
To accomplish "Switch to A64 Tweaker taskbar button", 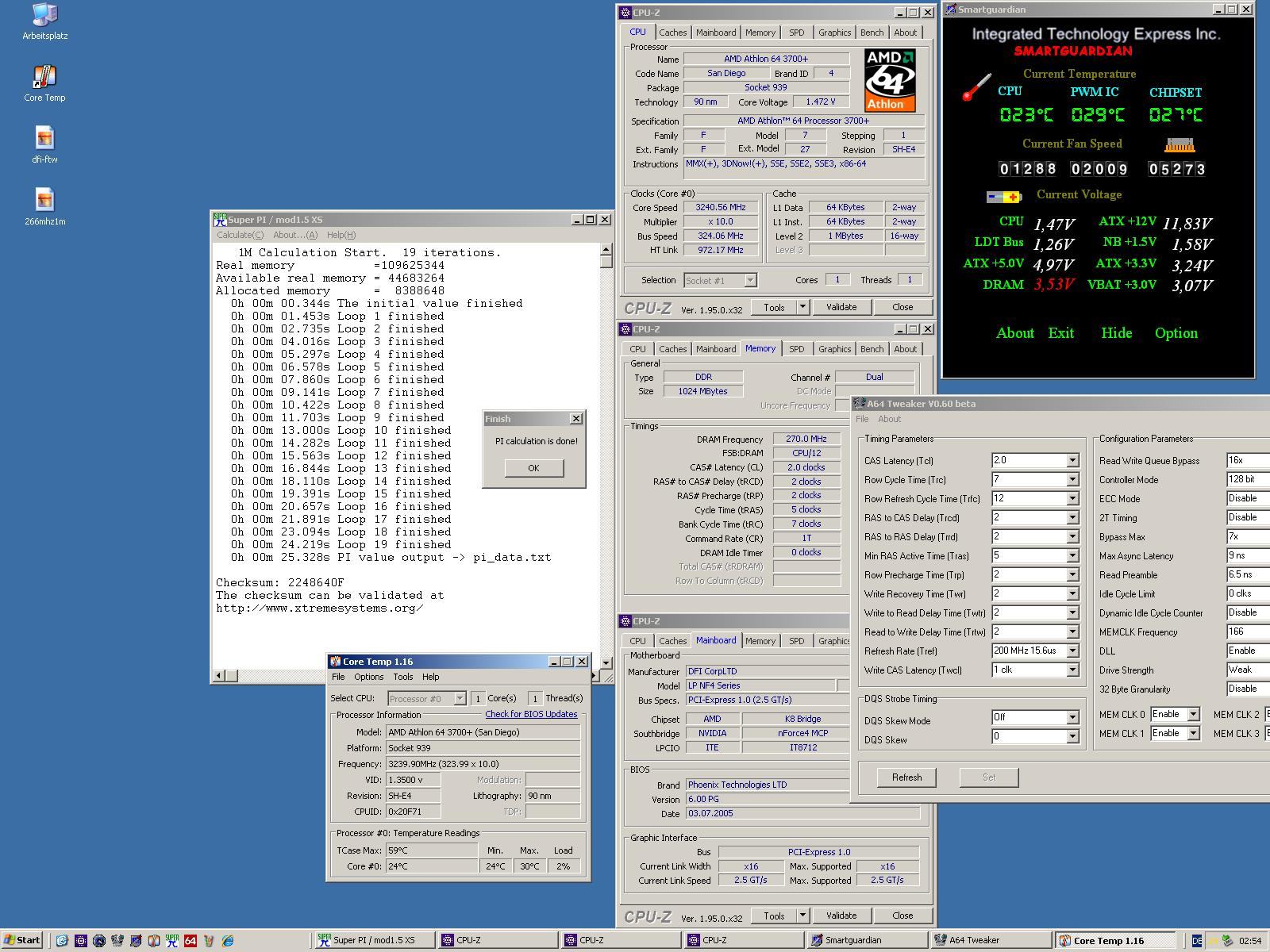I will tap(991, 941).
